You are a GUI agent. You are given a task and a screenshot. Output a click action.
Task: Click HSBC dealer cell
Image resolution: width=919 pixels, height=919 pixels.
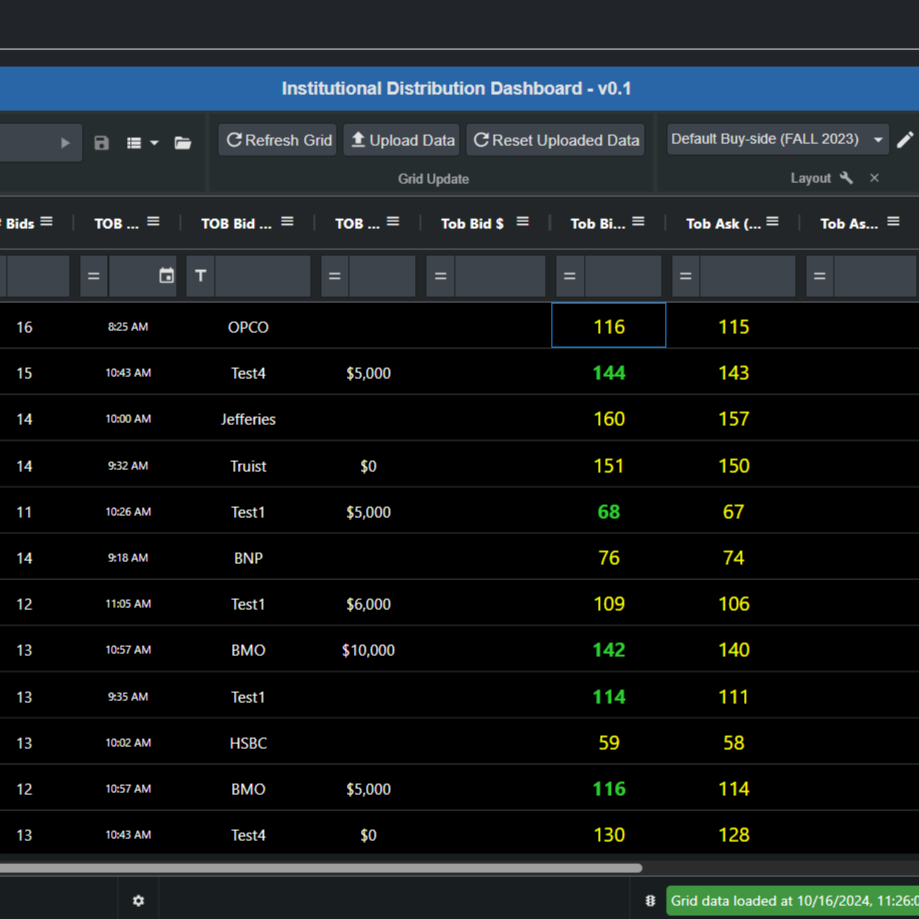point(248,743)
